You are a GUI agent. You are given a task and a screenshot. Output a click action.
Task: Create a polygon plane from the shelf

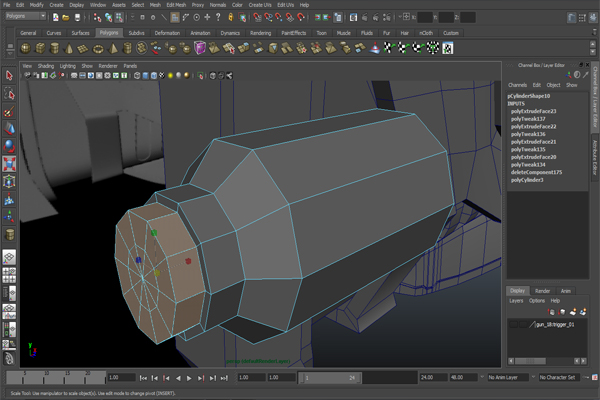pos(83,49)
